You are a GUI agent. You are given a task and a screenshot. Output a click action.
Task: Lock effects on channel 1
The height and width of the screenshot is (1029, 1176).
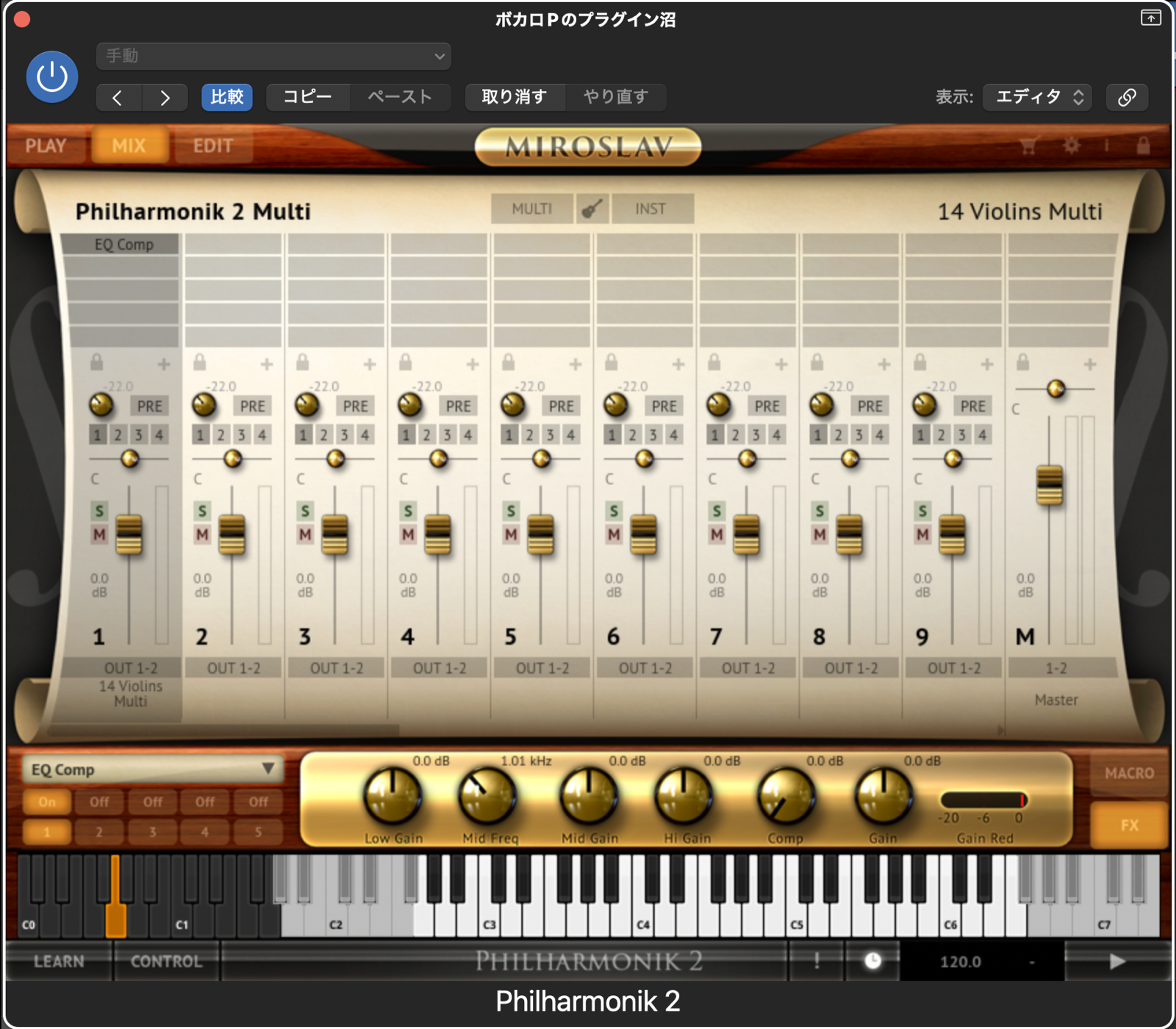click(x=96, y=362)
